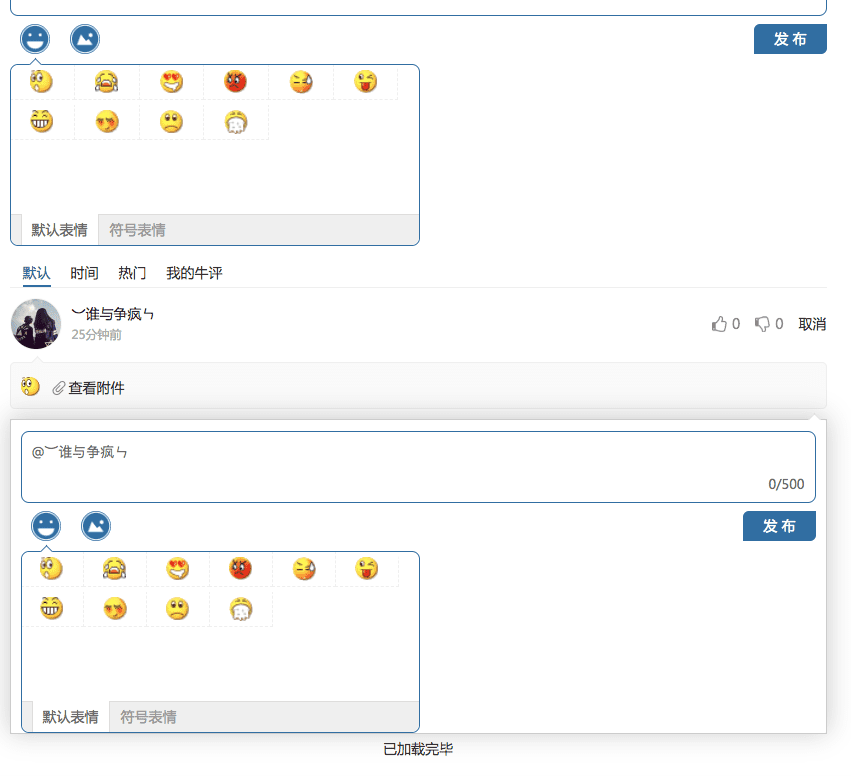The width and height of the screenshot is (851, 776).
Task: Pick the sweating emoji in lower panel
Action: [303, 569]
